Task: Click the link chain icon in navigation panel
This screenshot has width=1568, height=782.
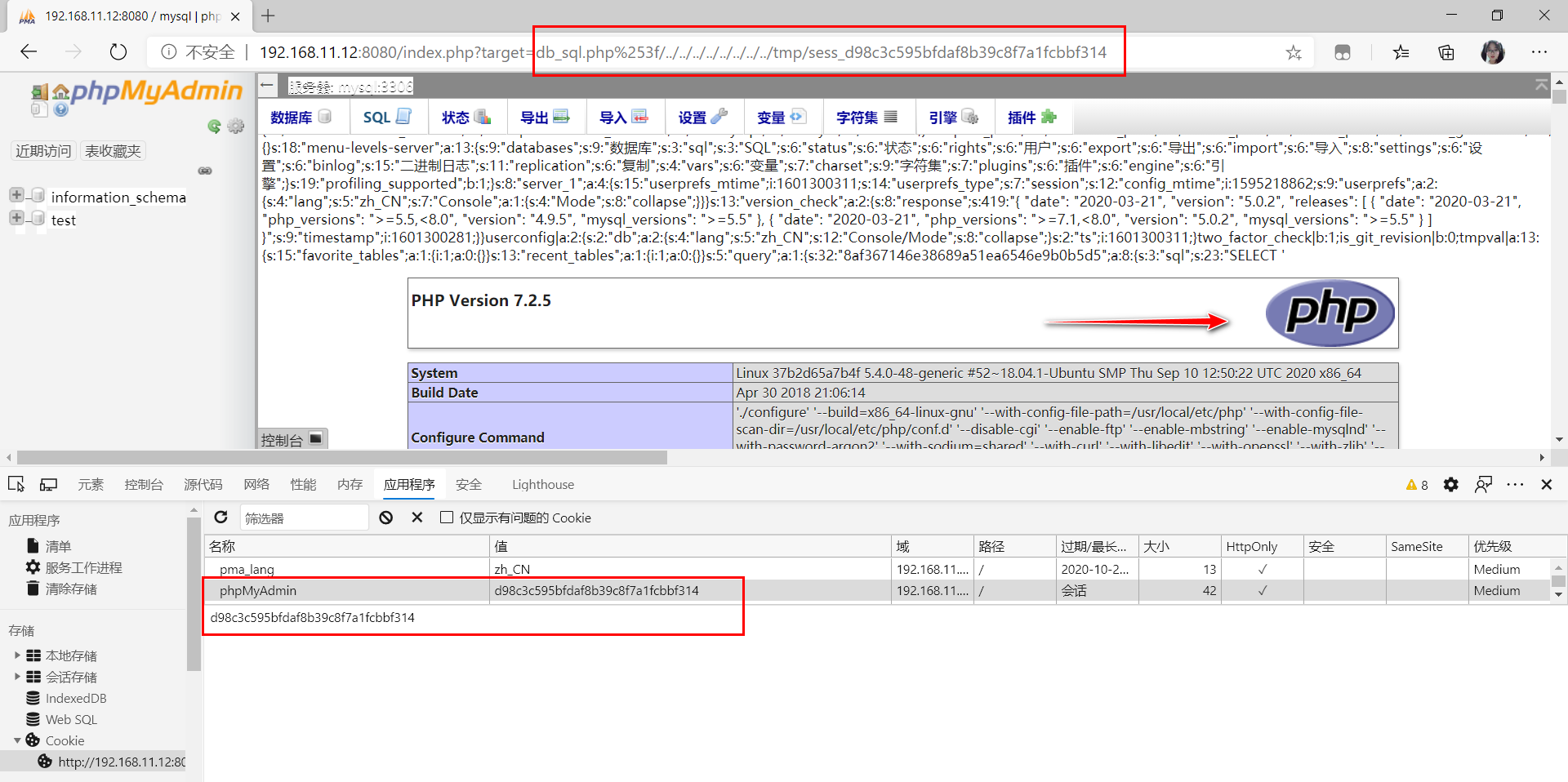Action: [205, 171]
